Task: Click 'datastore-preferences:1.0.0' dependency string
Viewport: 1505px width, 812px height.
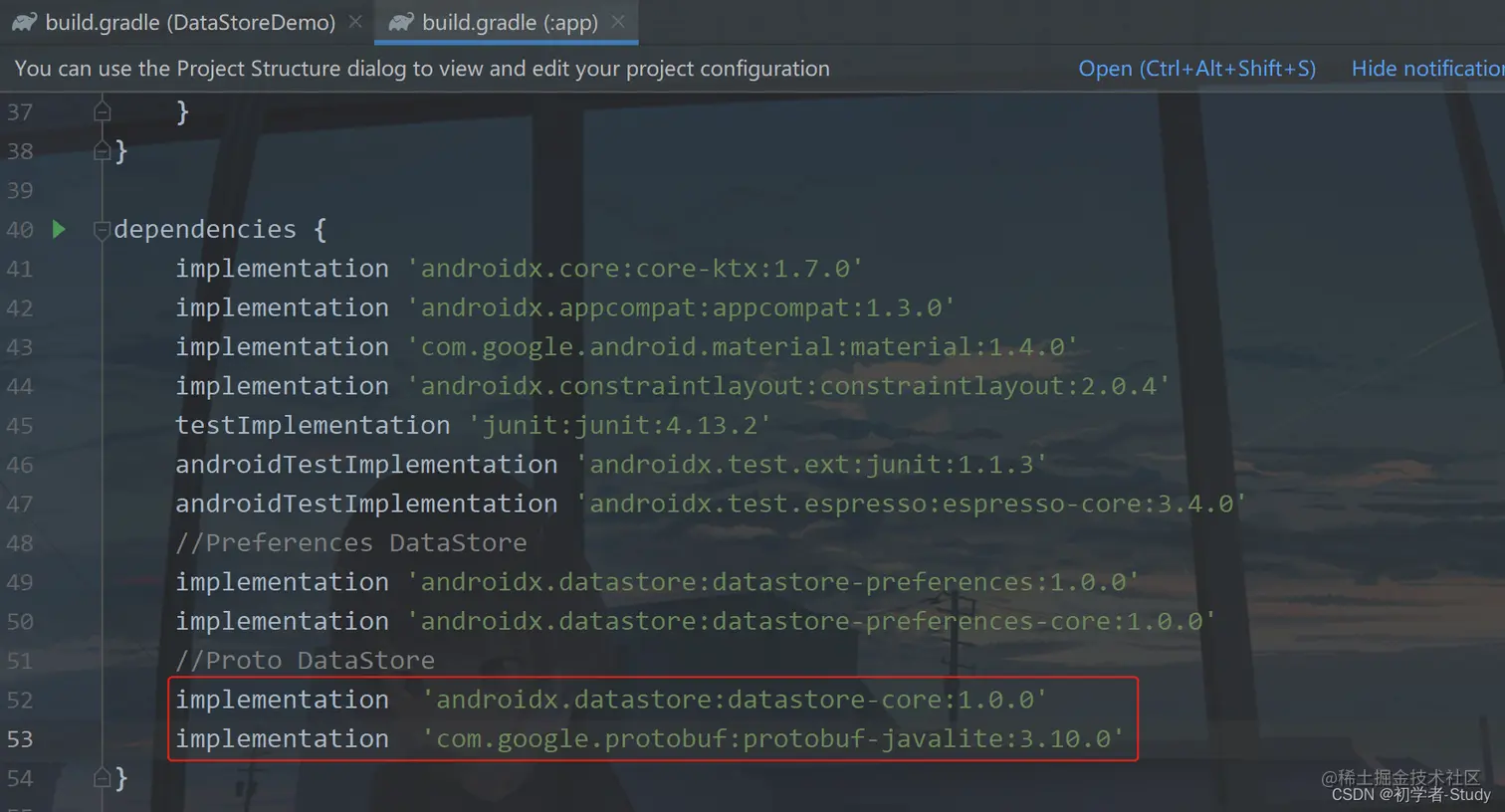Action: (772, 582)
